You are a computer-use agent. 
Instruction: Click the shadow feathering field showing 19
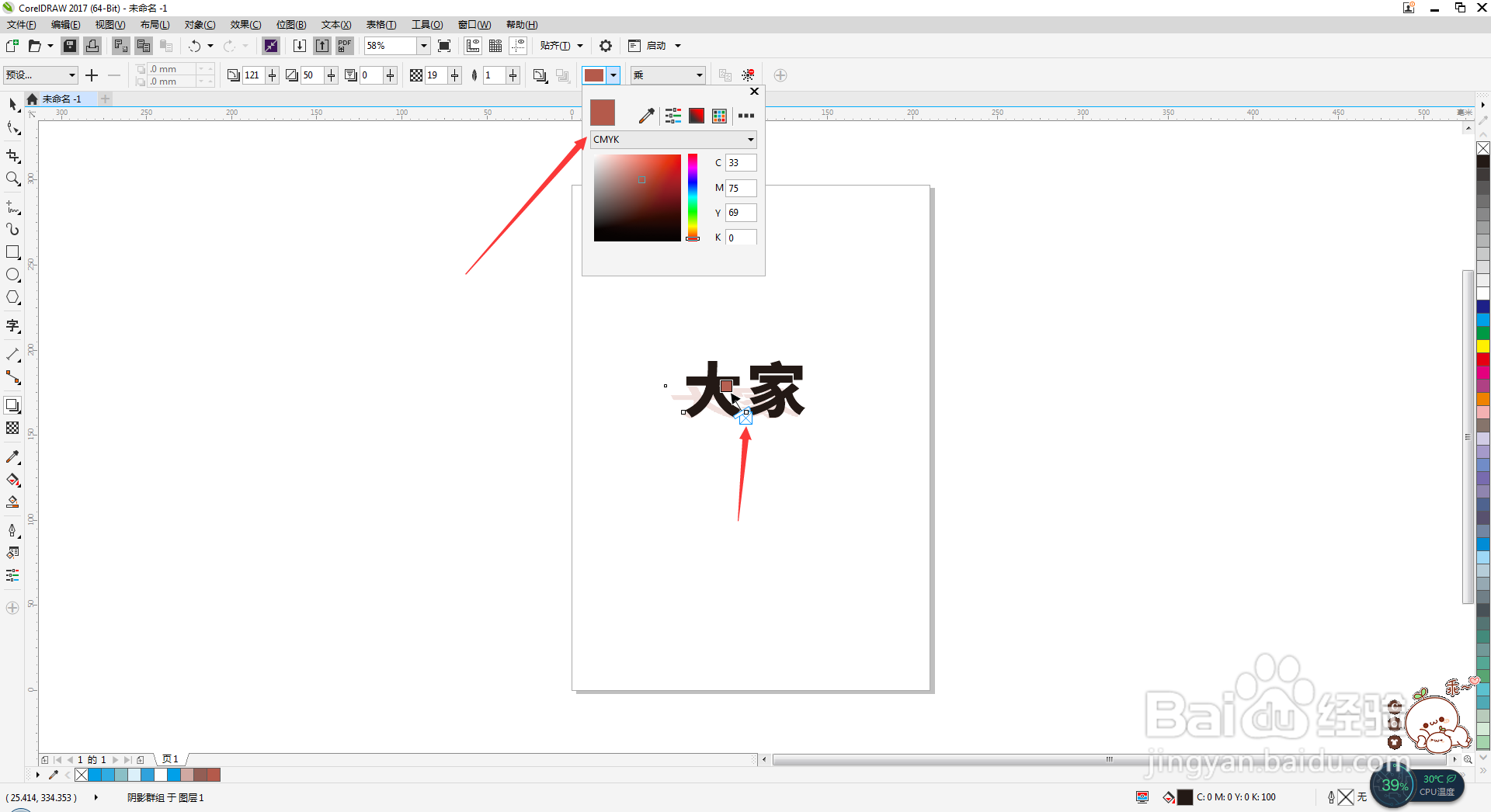pos(436,75)
